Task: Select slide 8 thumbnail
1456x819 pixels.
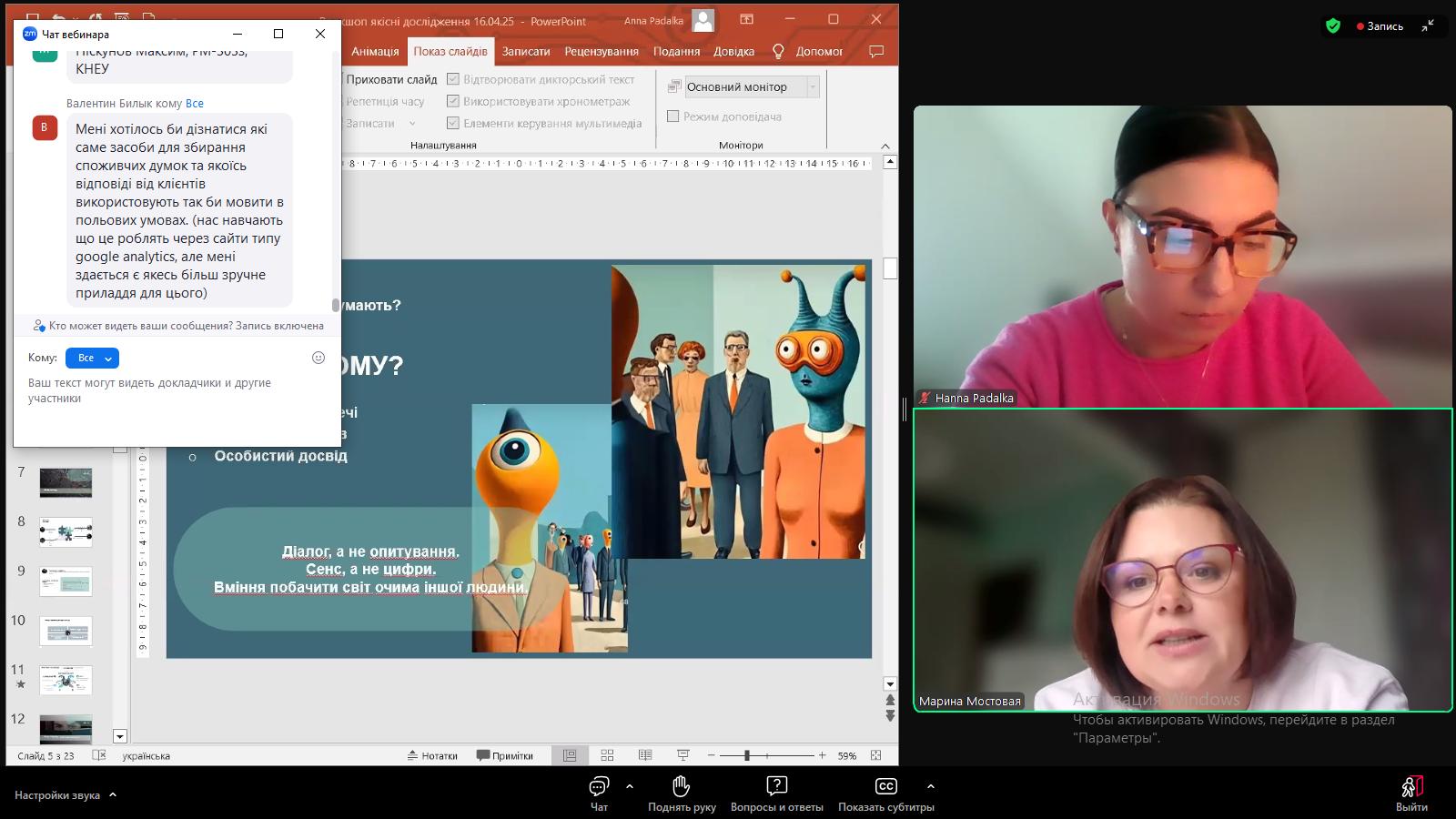Action: click(66, 531)
